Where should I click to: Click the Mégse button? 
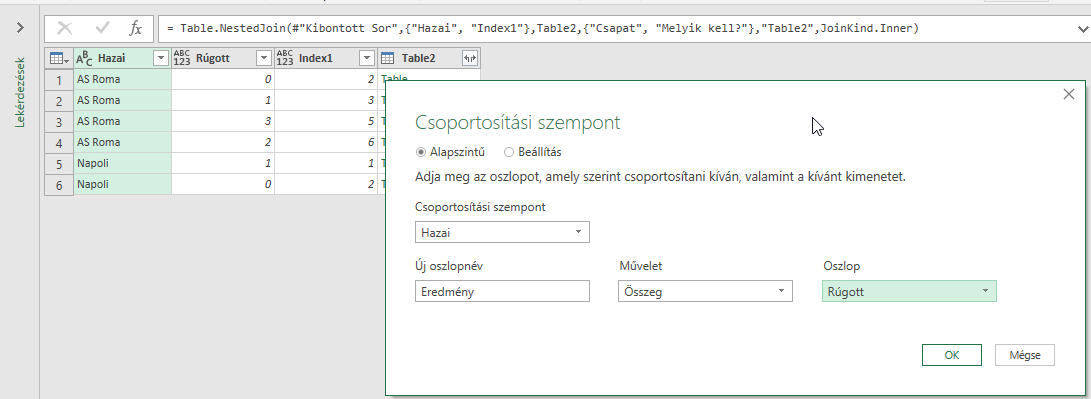(1025, 354)
